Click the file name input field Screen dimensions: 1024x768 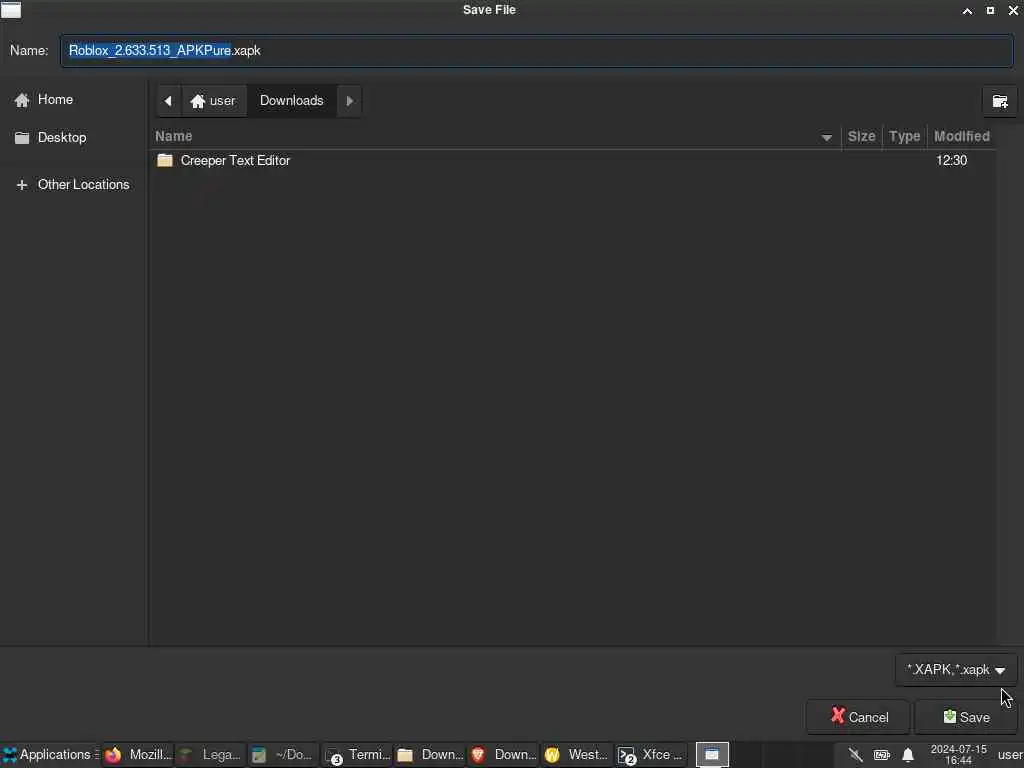[x=536, y=50]
